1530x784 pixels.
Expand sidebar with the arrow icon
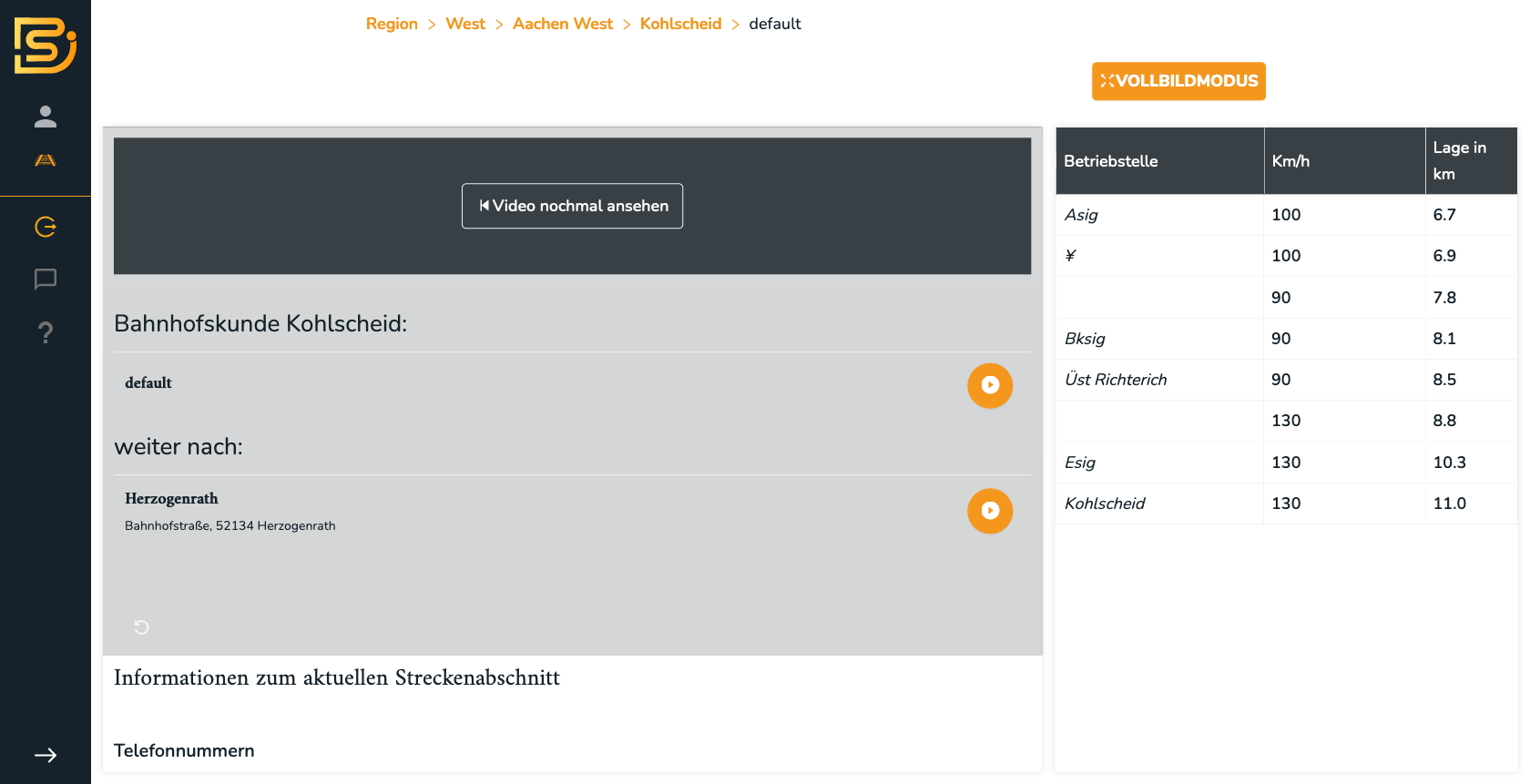tap(46, 755)
